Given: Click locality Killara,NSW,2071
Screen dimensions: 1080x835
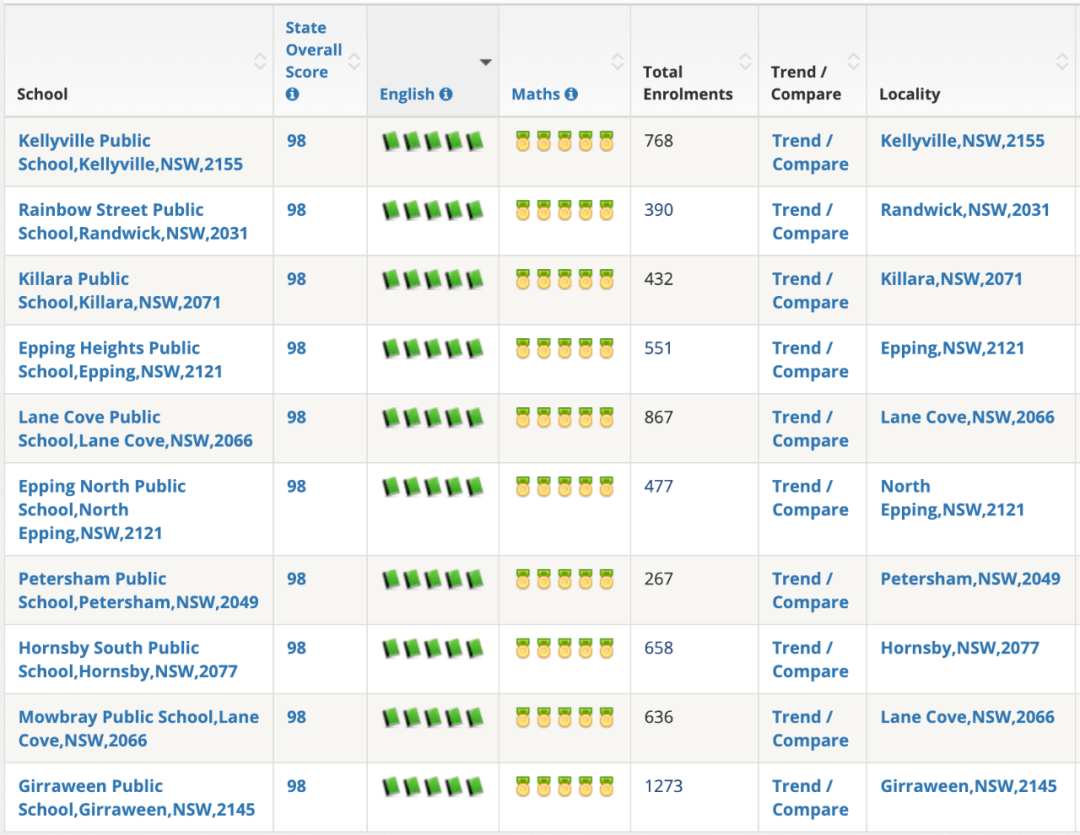Looking at the screenshot, I should point(951,279).
